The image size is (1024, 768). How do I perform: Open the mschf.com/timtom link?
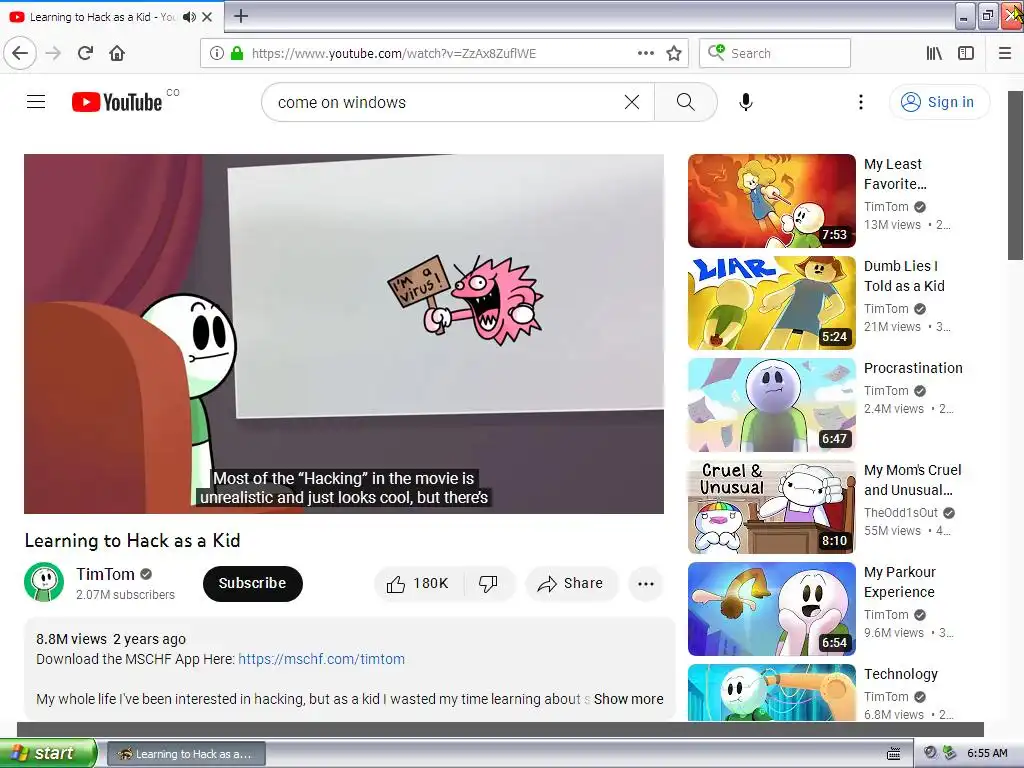[321, 659]
